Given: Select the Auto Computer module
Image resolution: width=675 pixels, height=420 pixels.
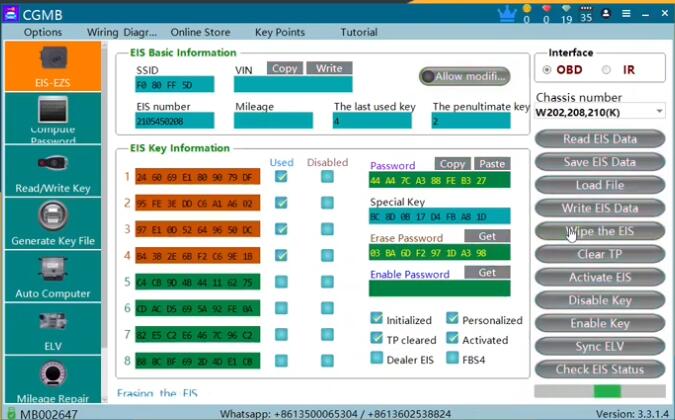Looking at the screenshot, I should pos(50,276).
